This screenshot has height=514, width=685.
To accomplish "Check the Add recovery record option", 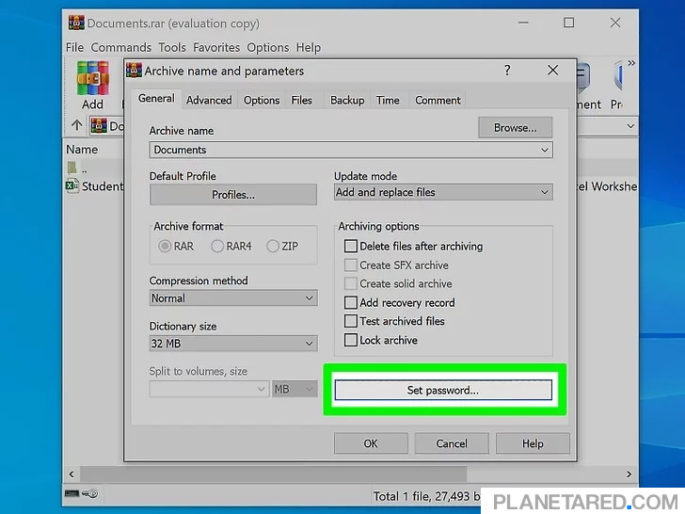I will pyautogui.click(x=350, y=302).
